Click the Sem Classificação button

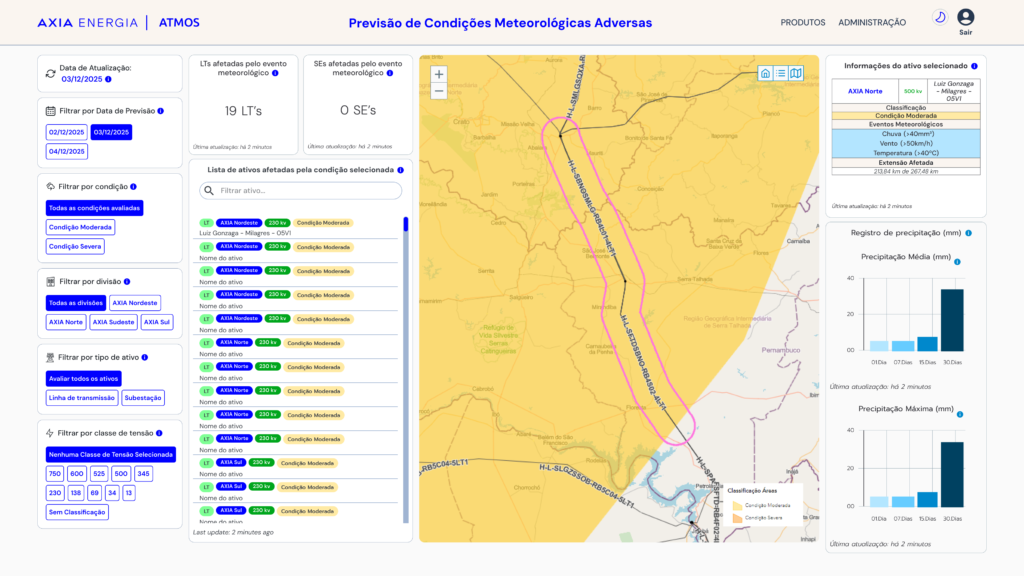77,512
